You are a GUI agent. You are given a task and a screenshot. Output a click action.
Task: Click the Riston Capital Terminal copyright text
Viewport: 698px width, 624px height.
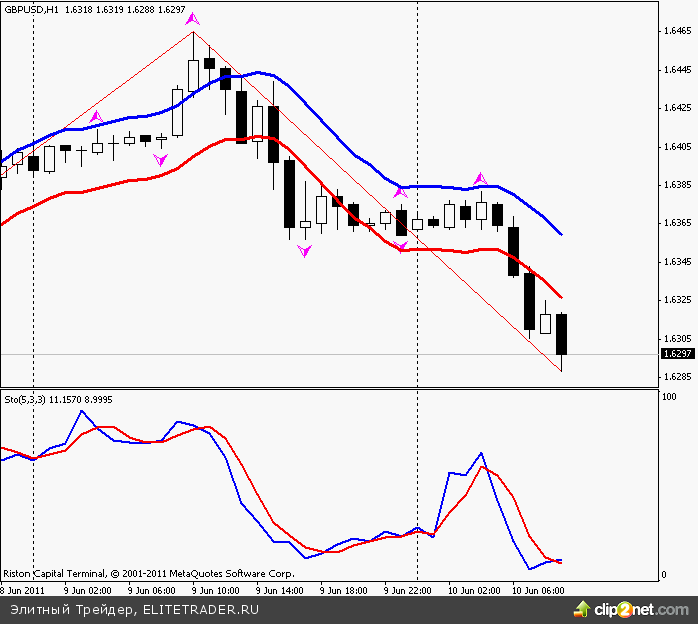[148, 575]
